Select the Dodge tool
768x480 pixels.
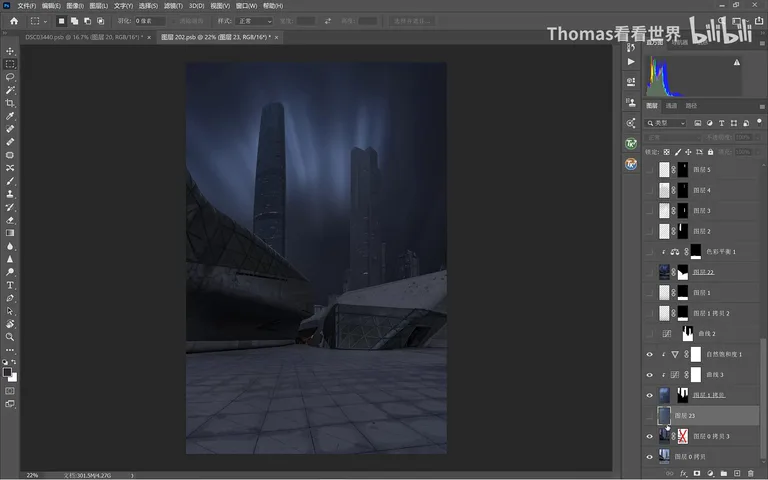click(10, 272)
